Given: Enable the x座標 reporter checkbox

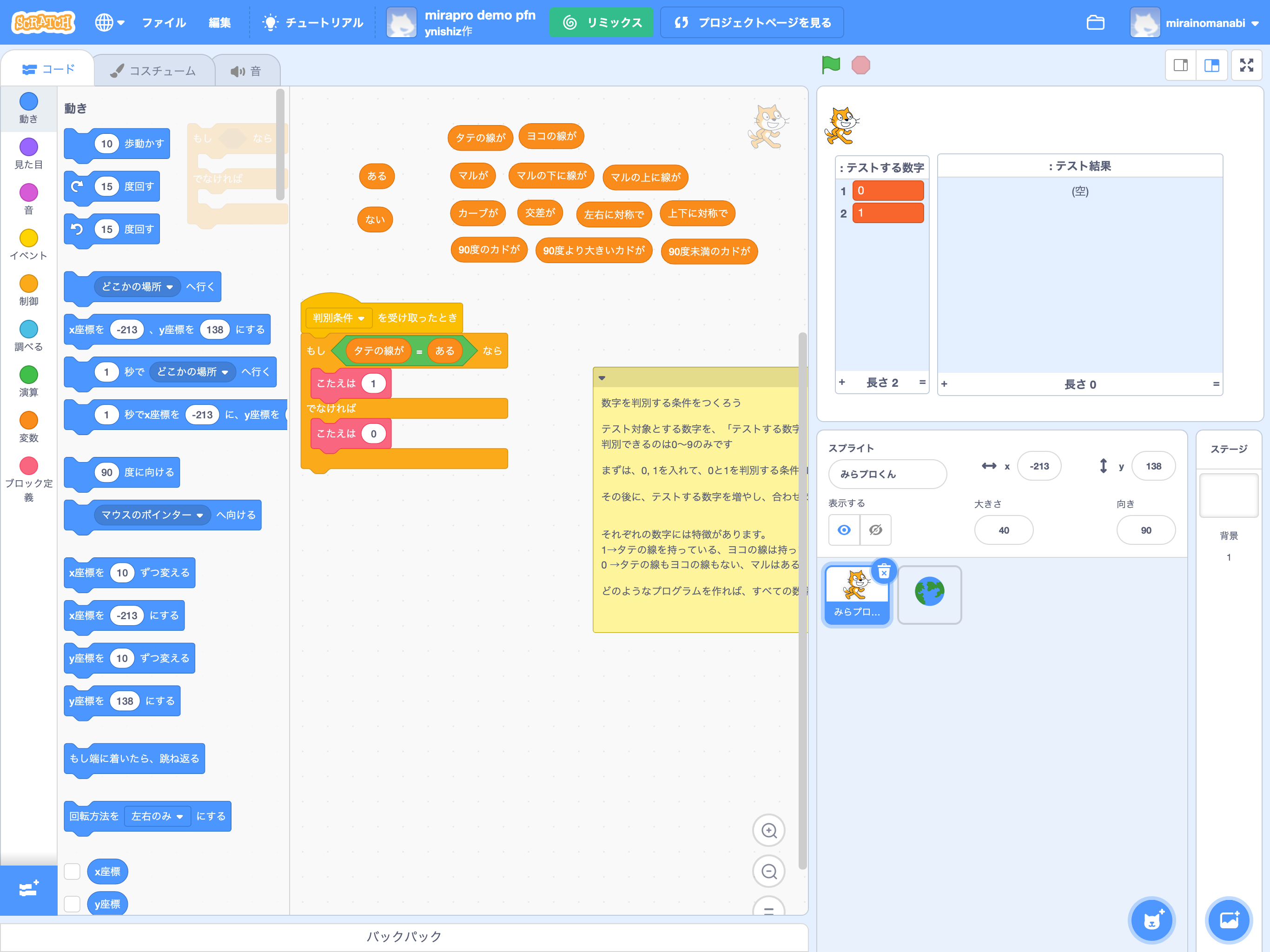Looking at the screenshot, I should pos(73,871).
